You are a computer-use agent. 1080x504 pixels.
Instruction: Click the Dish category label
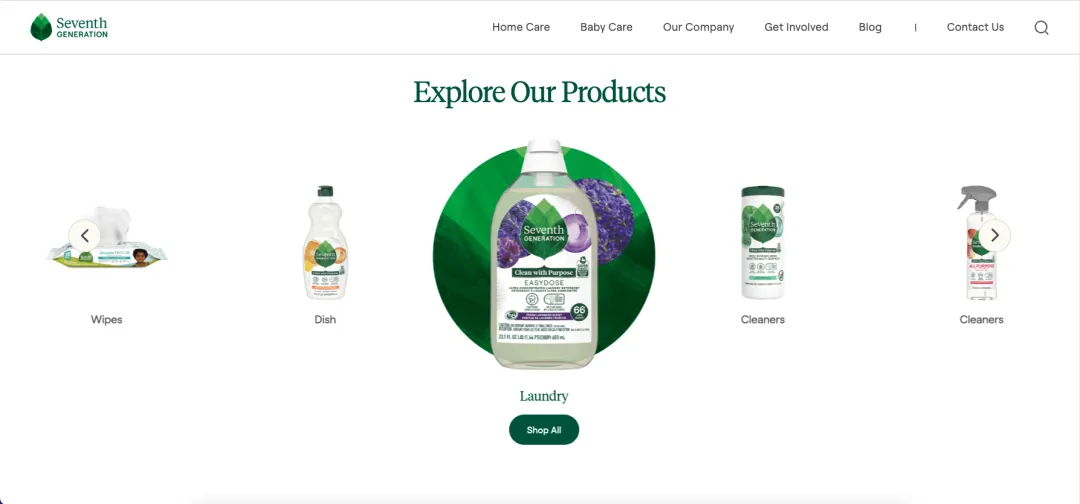pyautogui.click(x=325, y=319)
